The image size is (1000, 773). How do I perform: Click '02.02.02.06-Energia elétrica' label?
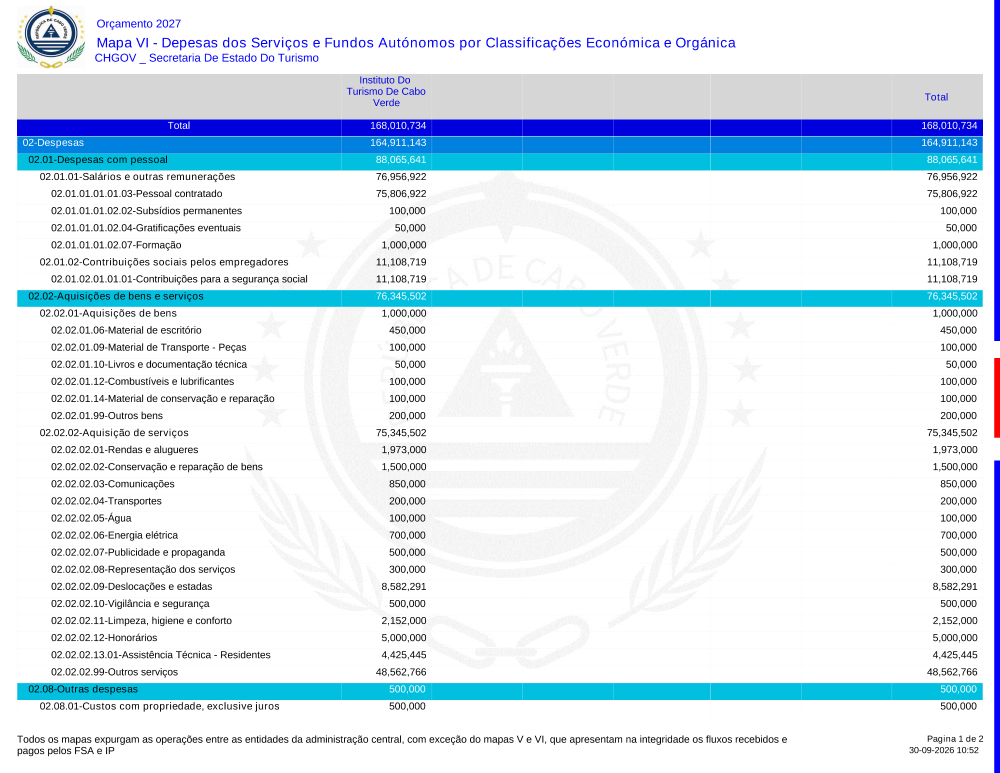pyautogui.click(x=115, y=536)
